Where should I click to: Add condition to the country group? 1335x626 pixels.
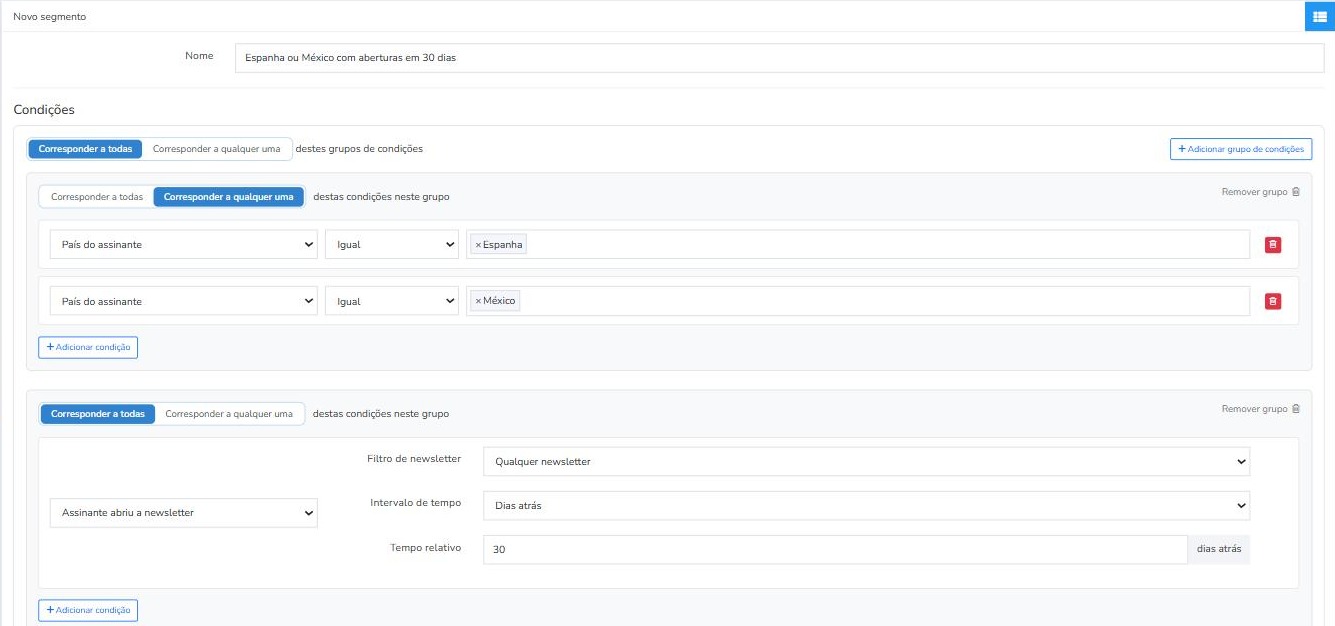(88, 347)
